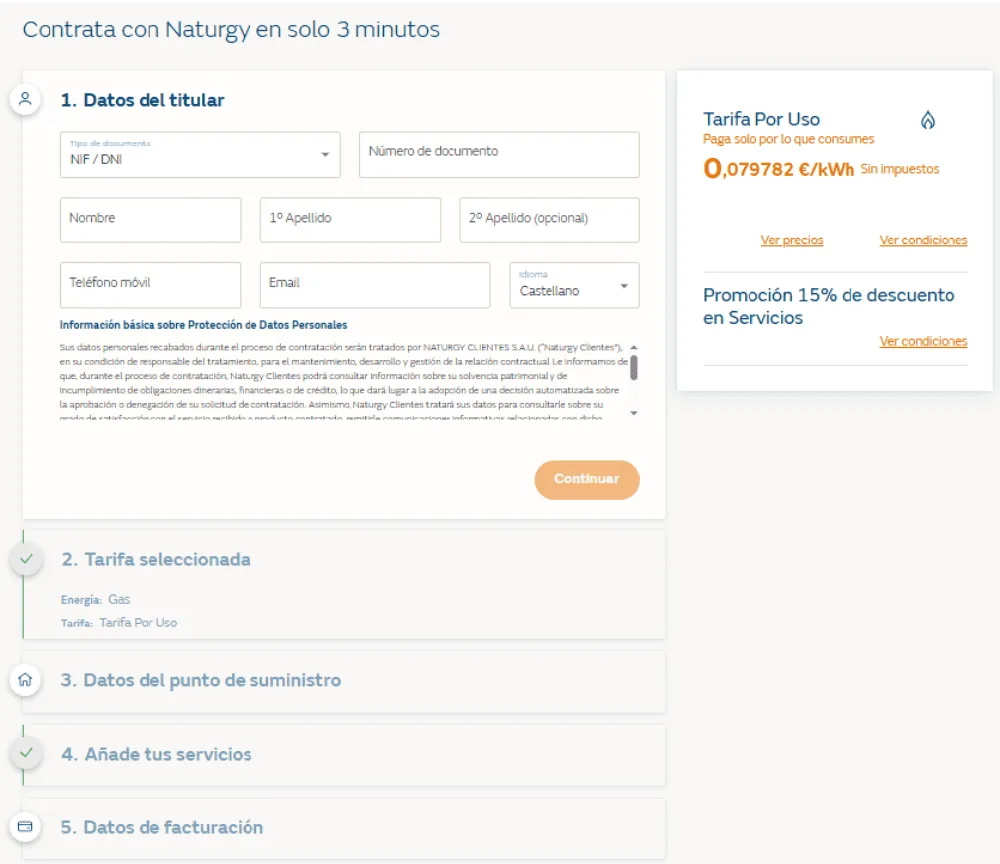Click scrollbar thumb of data protection text
1000x864 pixels.
(x=634, y=368)
